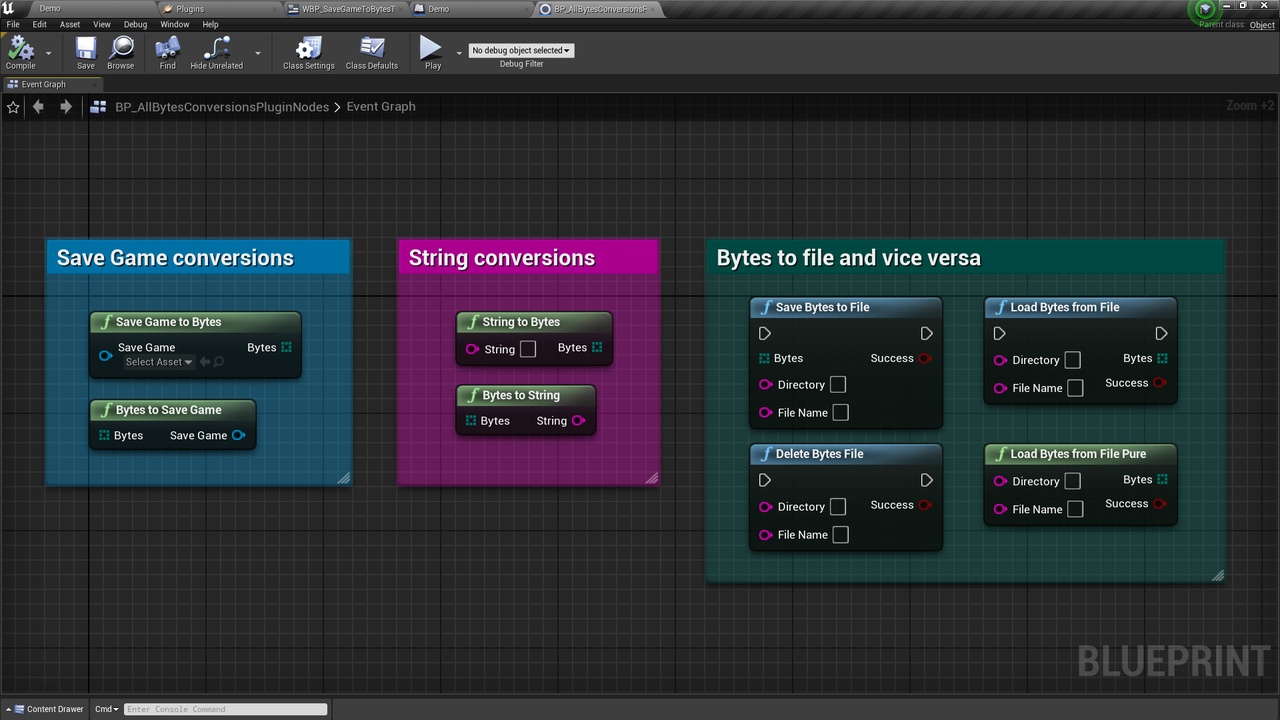1280x720 pixels.
Task: Go forward in graph history
Action: (x=66, y=107)
